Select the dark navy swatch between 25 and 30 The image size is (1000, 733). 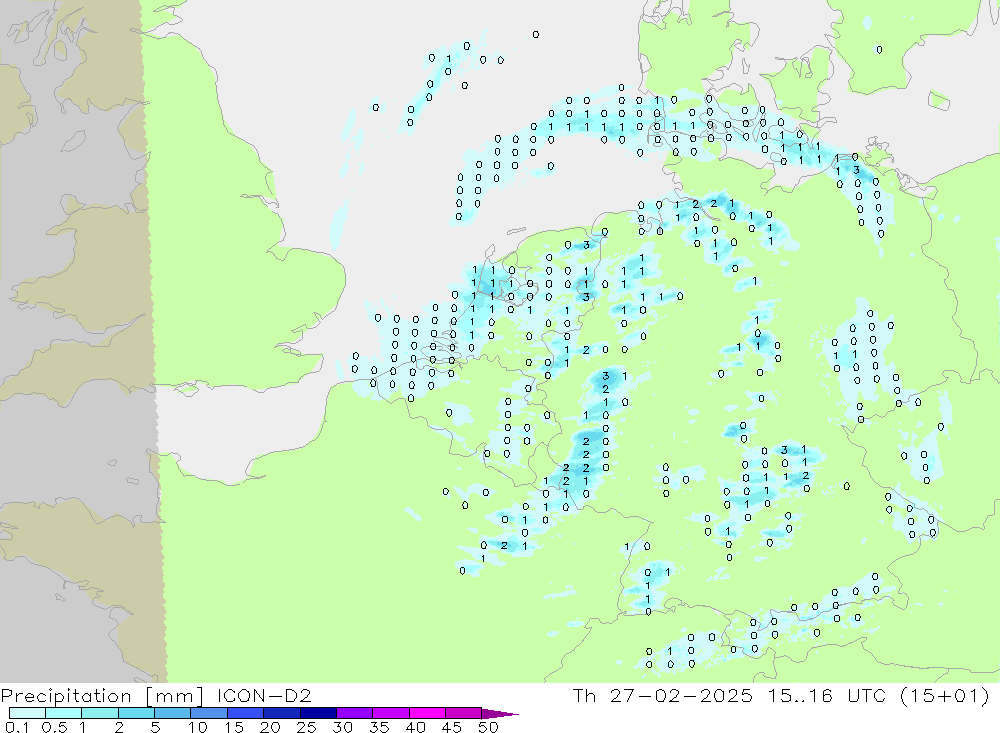(x=318, y=713)
